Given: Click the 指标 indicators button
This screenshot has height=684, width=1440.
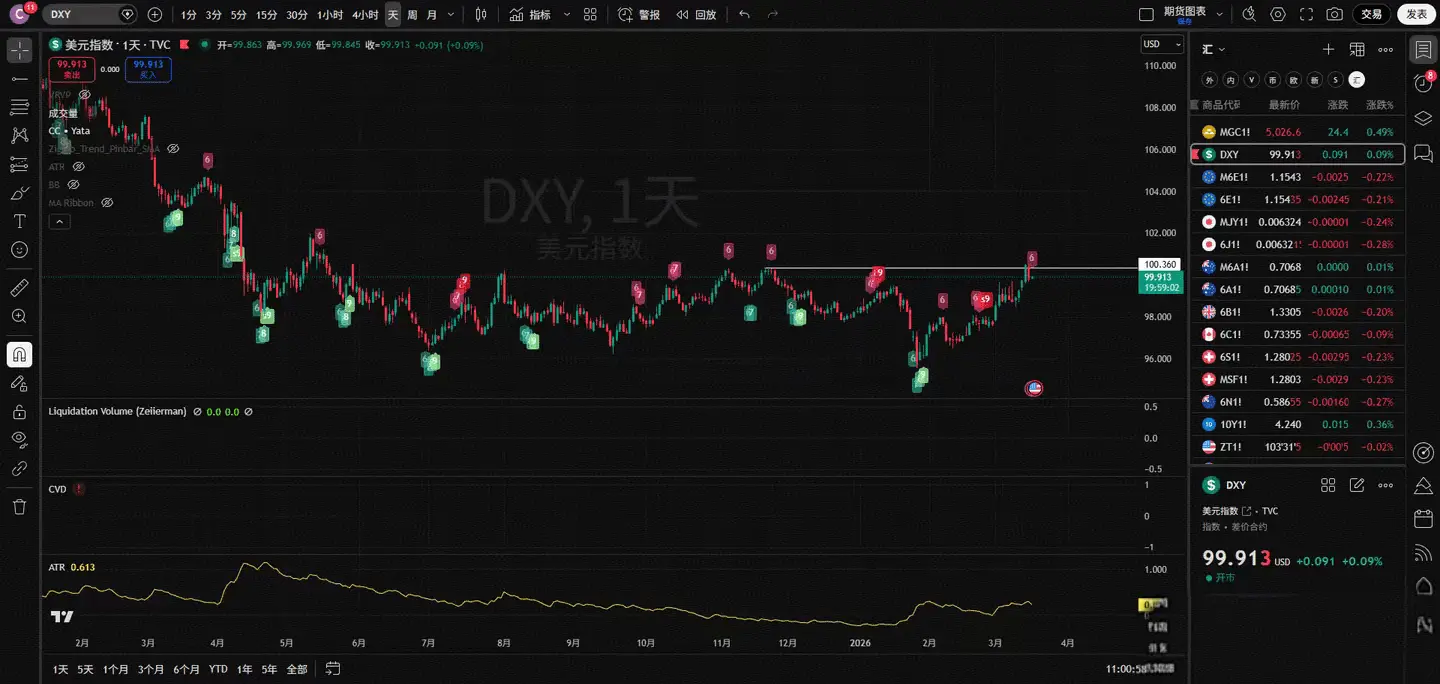Looking at the screenshot, I should [x=530, y=14].
